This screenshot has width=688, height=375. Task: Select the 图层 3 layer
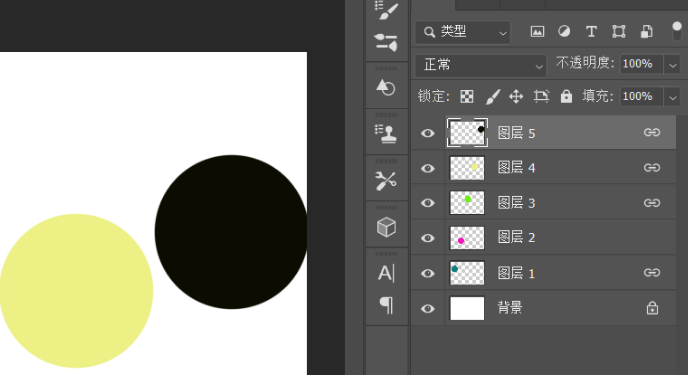click(543, 203)
